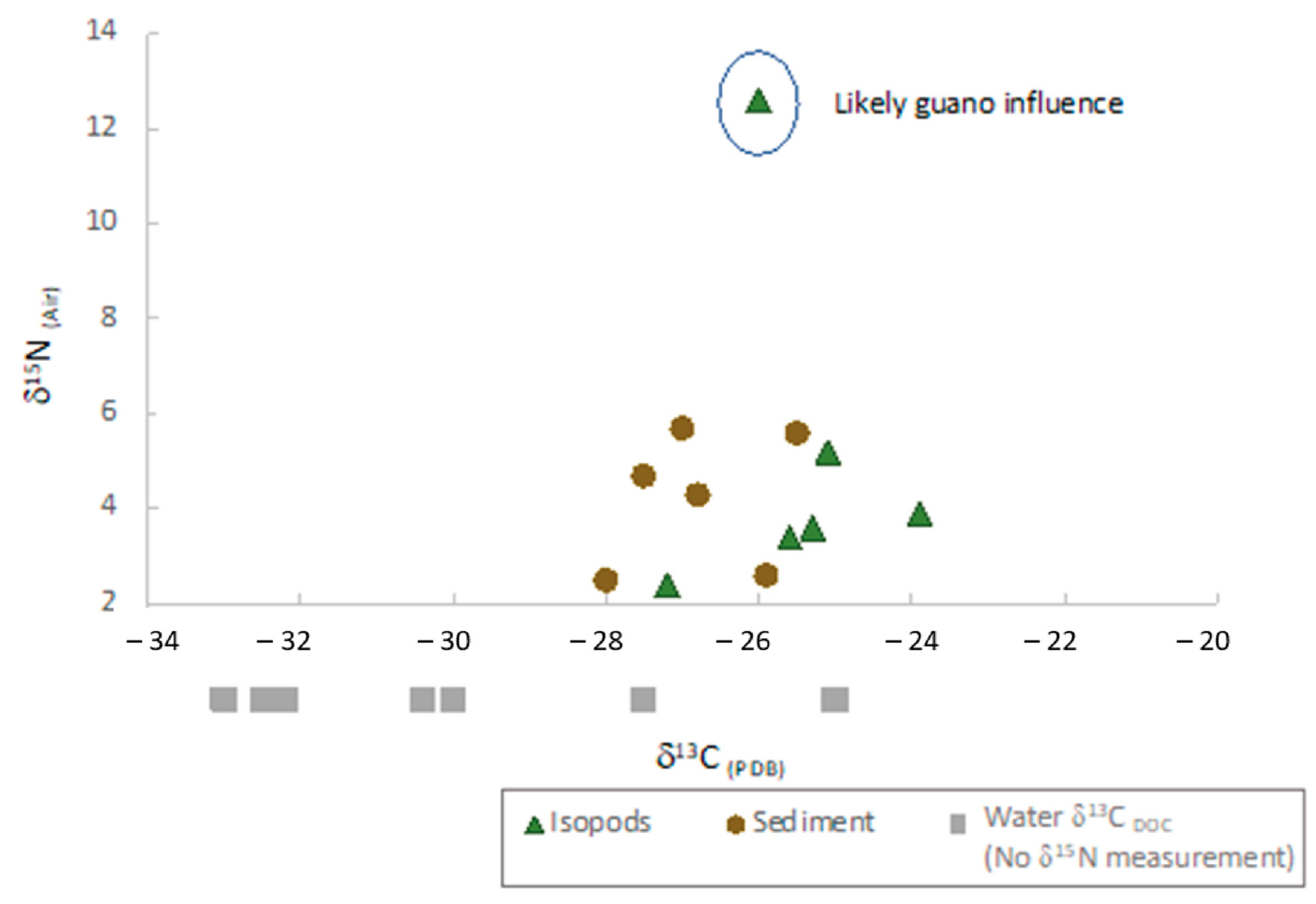This screenshot has width=1316, height=904.
Task: Select the "(No δ15N measurement)" legend text
Action: click(1139, 858)
